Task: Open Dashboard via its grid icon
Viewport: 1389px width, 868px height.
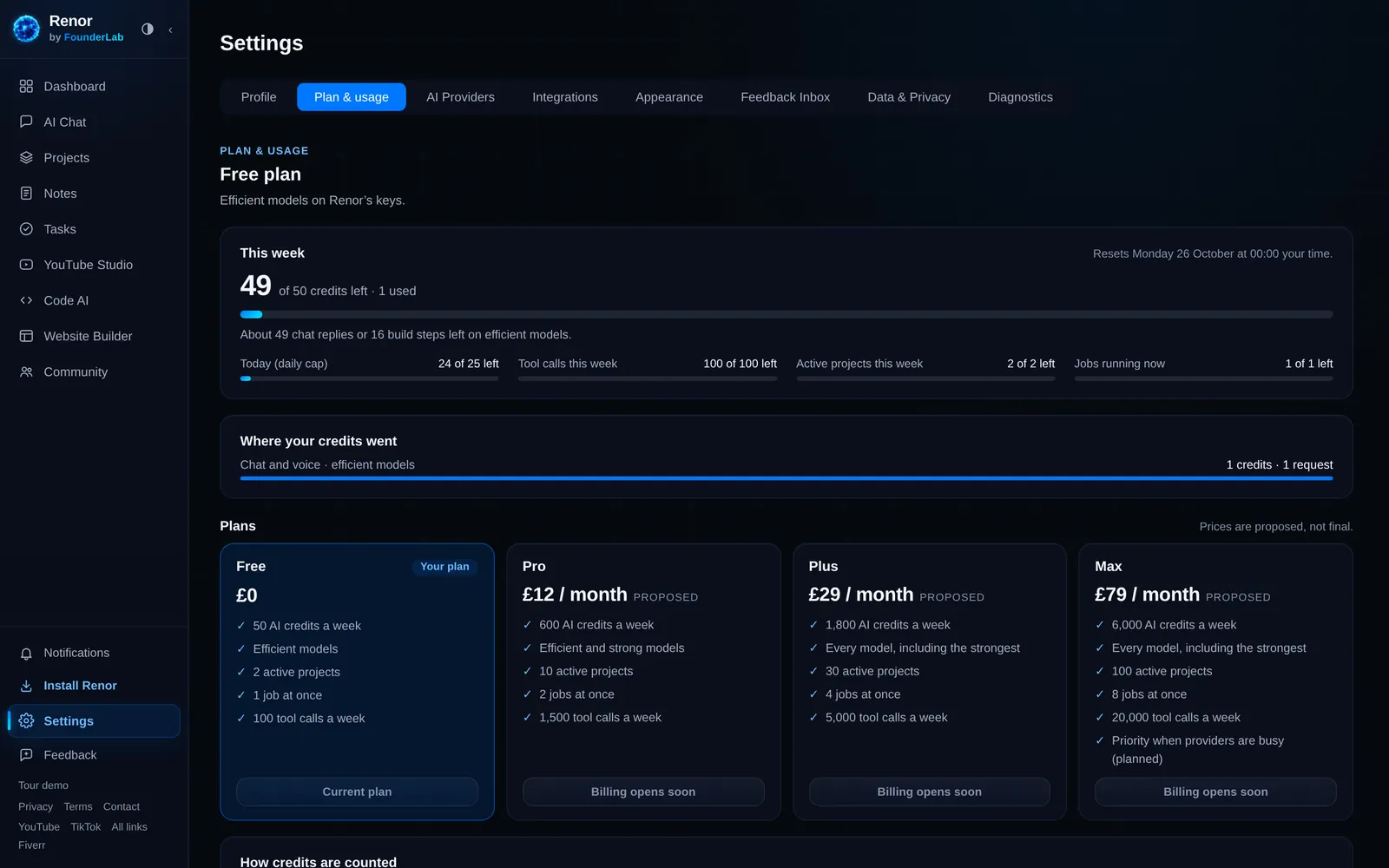Action: (26, 86)
